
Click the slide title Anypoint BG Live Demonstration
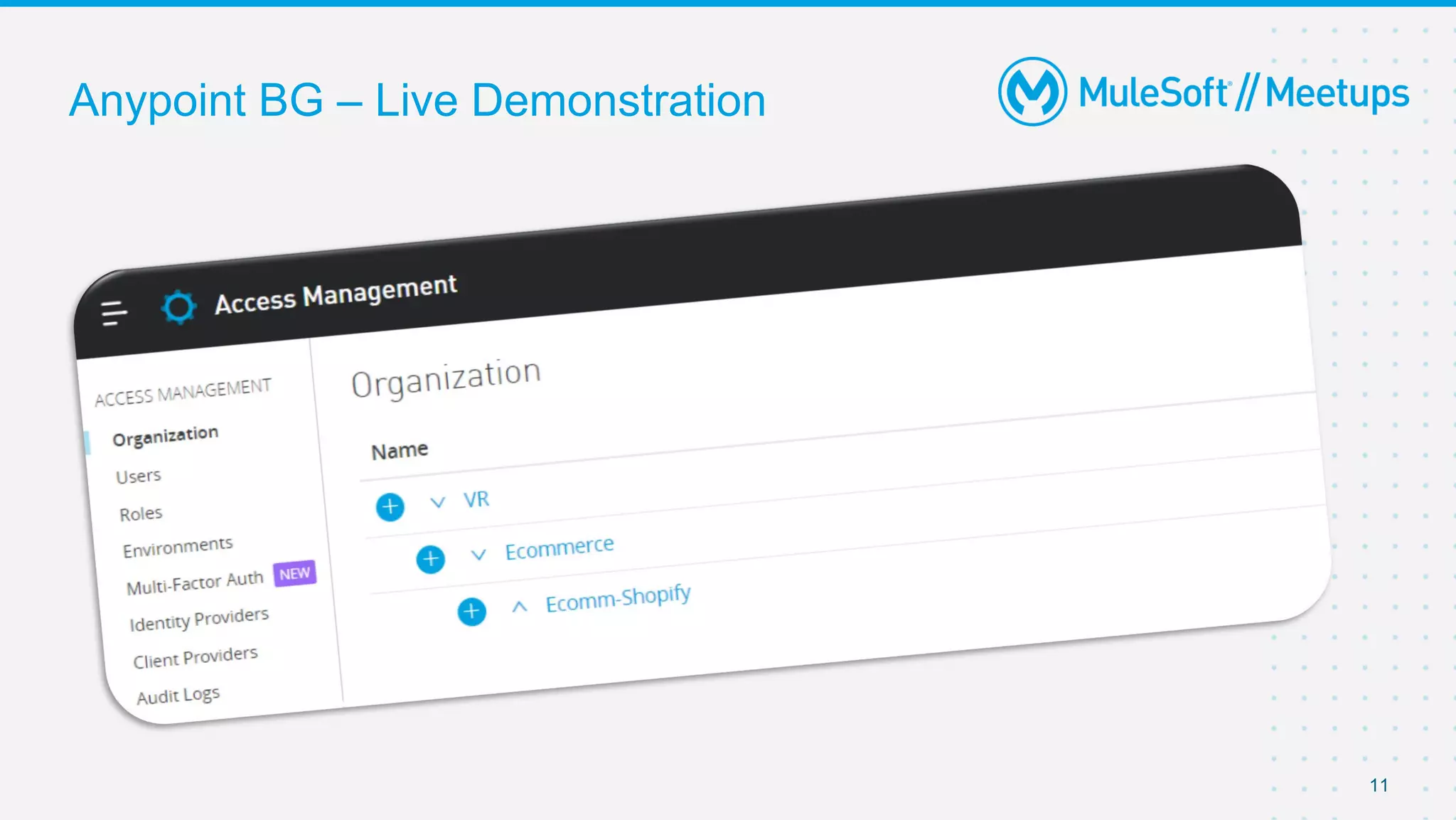(x=417, y=100)
